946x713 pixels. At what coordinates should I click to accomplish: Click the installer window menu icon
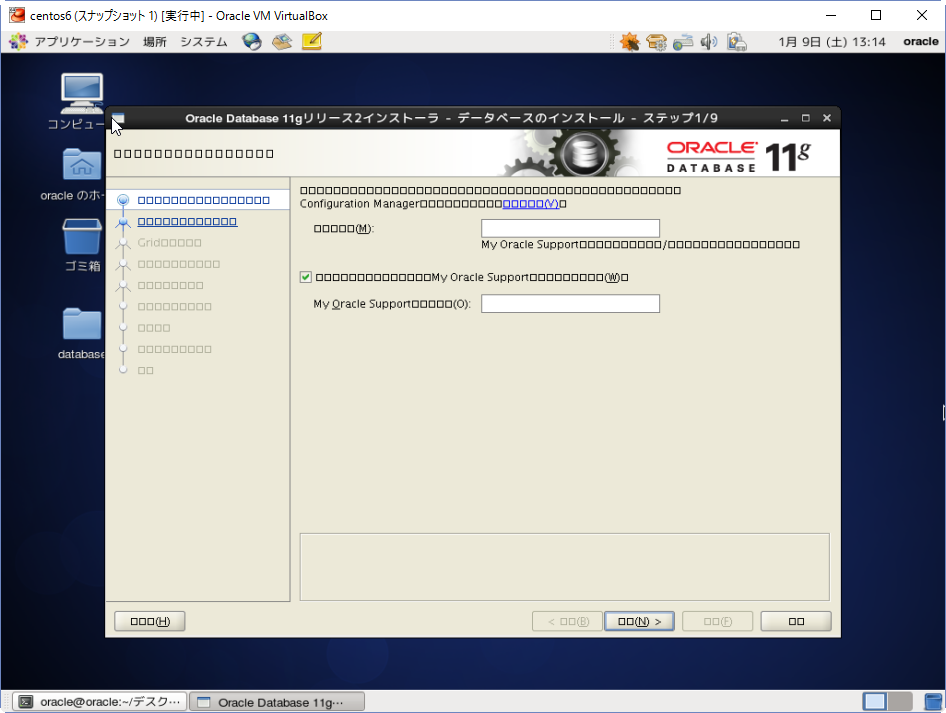click(x=119, y=118)
